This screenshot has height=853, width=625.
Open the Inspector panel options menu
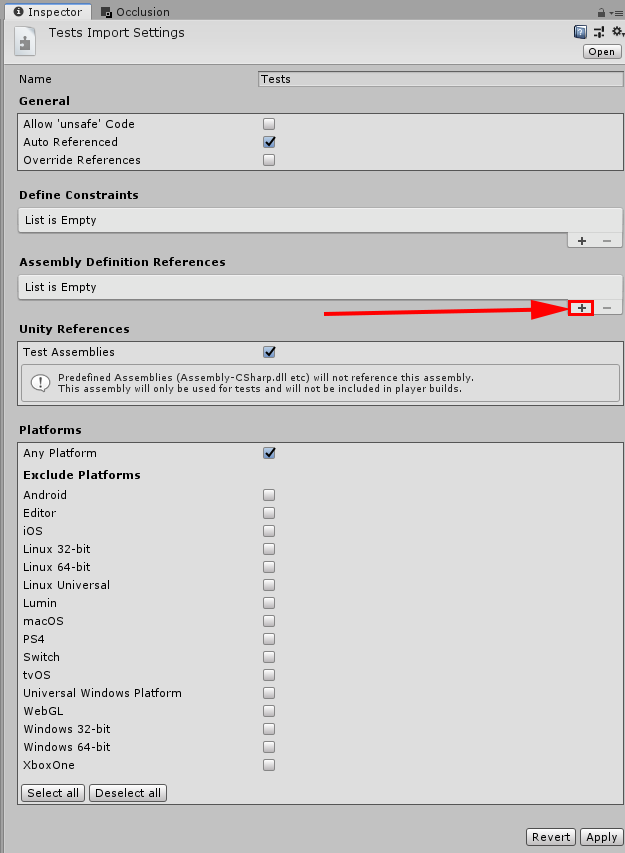pyautogui.click(x=616, y=12)
